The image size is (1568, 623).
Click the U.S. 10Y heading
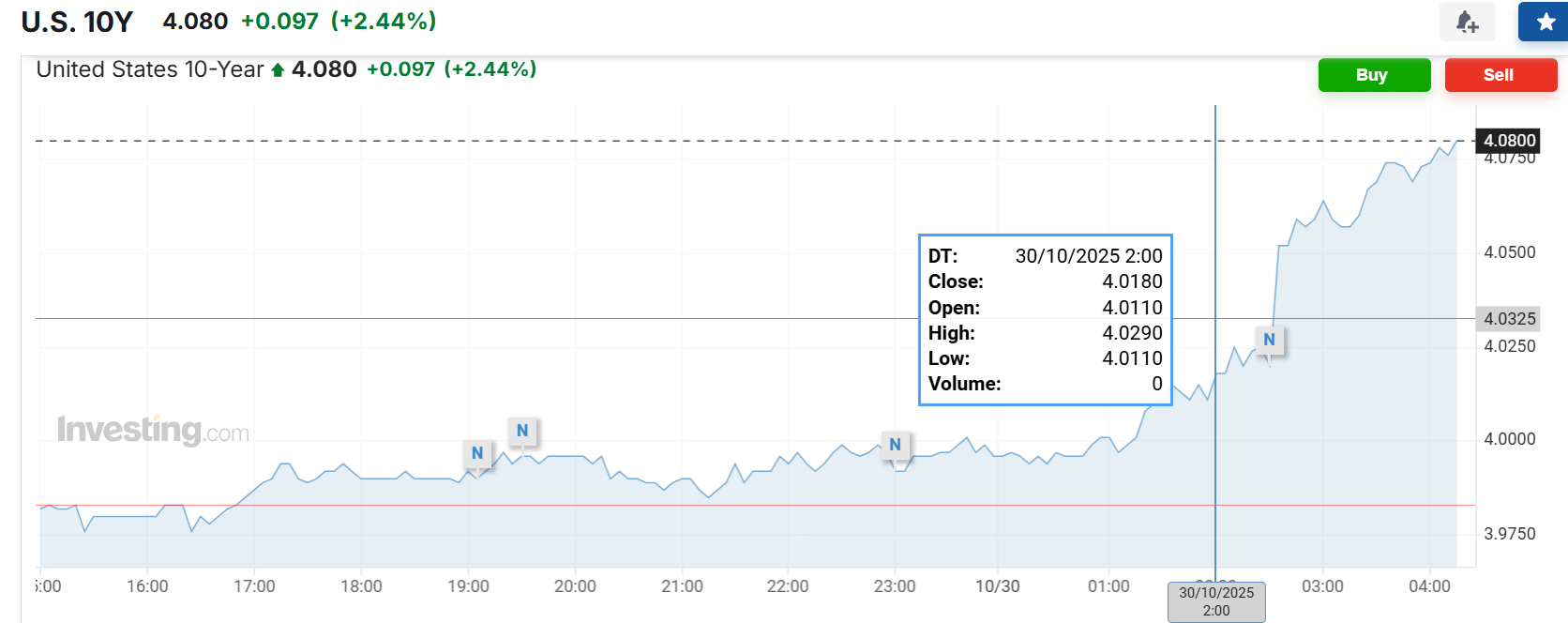(x=77, y=22)
